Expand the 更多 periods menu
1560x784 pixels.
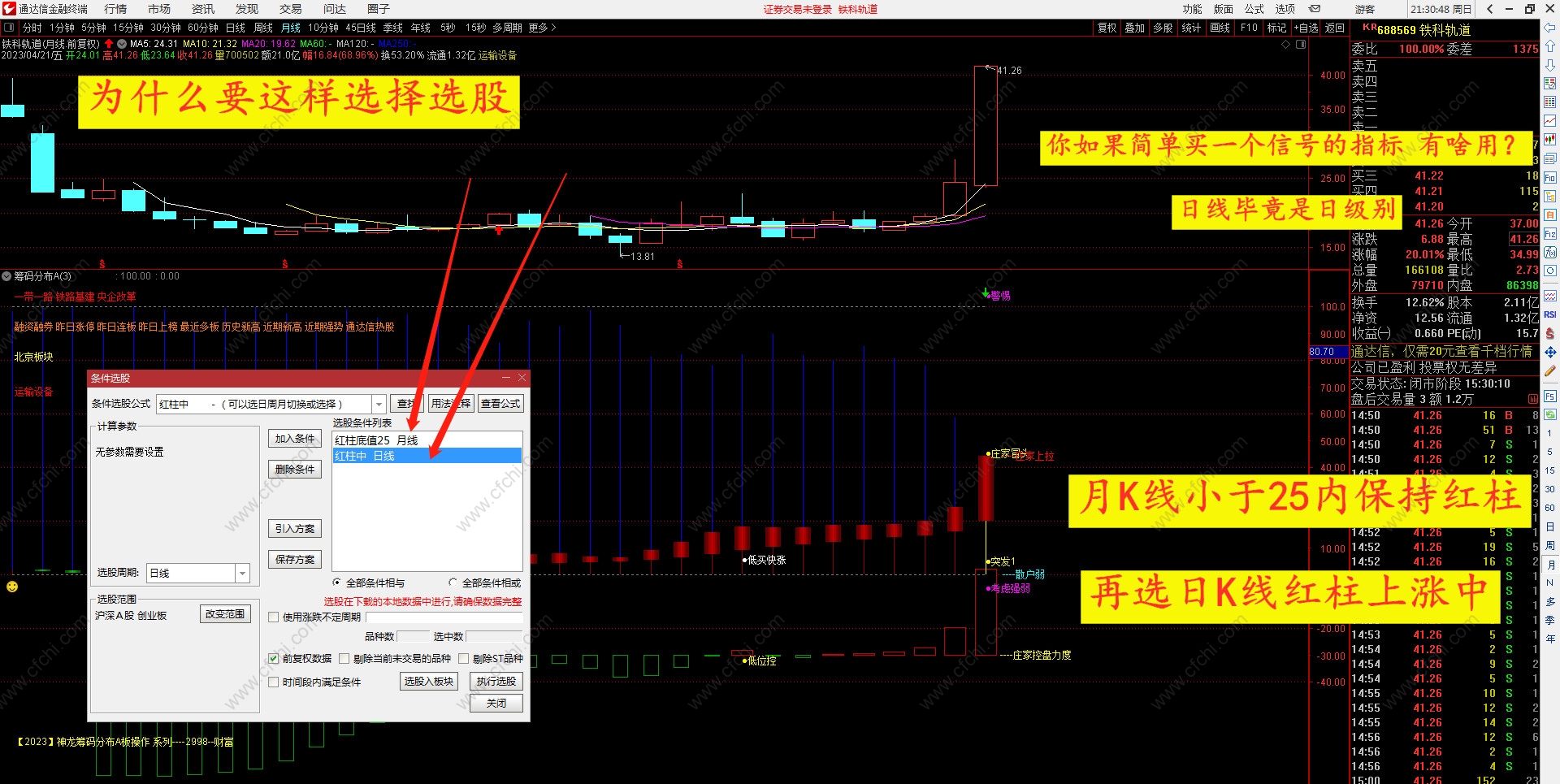(542, 28)
